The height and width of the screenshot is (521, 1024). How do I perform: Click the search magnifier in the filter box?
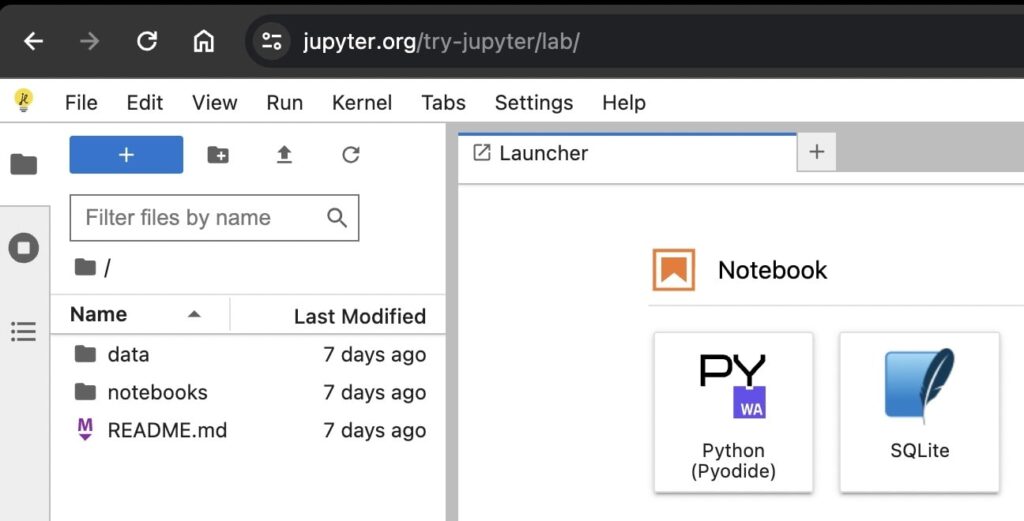point(337,217)
